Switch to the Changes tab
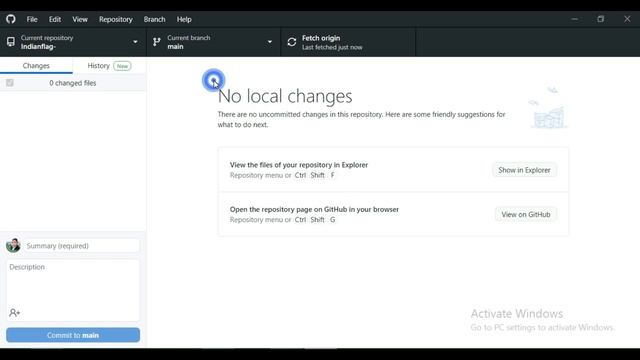This screenshot has width=640, height=360. coord(36,66)
